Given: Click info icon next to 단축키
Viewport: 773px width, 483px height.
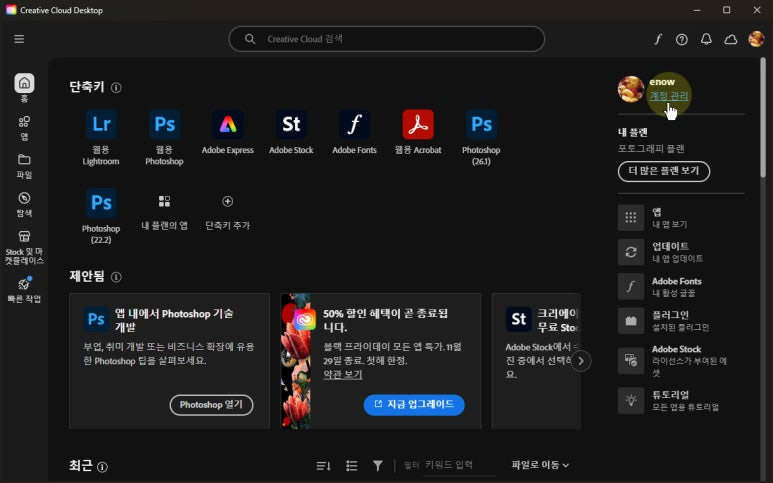Looking at the screenshot, I should (x=116, y=88).
